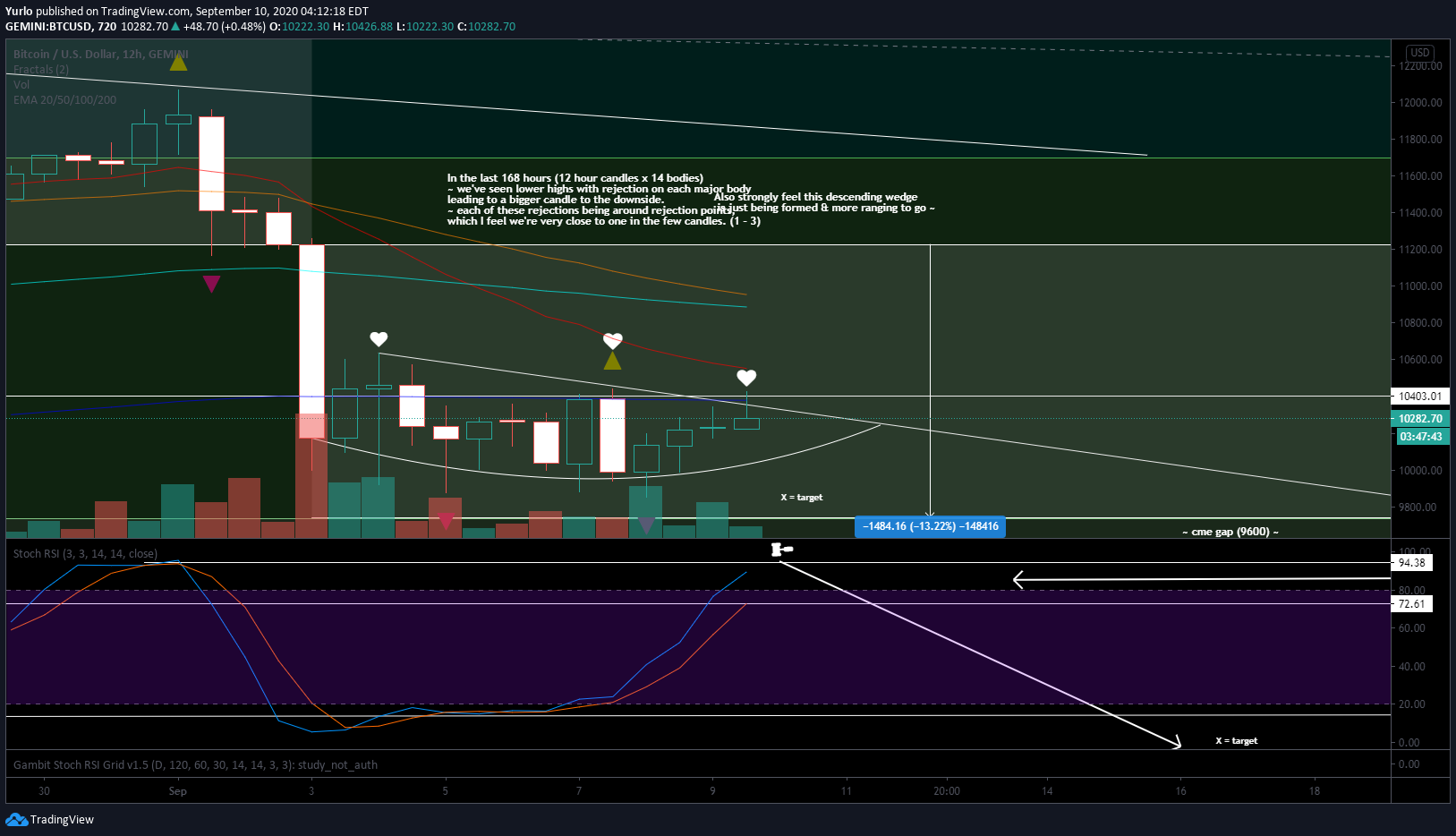This screenshot has height=836, width=1456.
Task: Click the large white candle at Sep 3
Action: 311,342
